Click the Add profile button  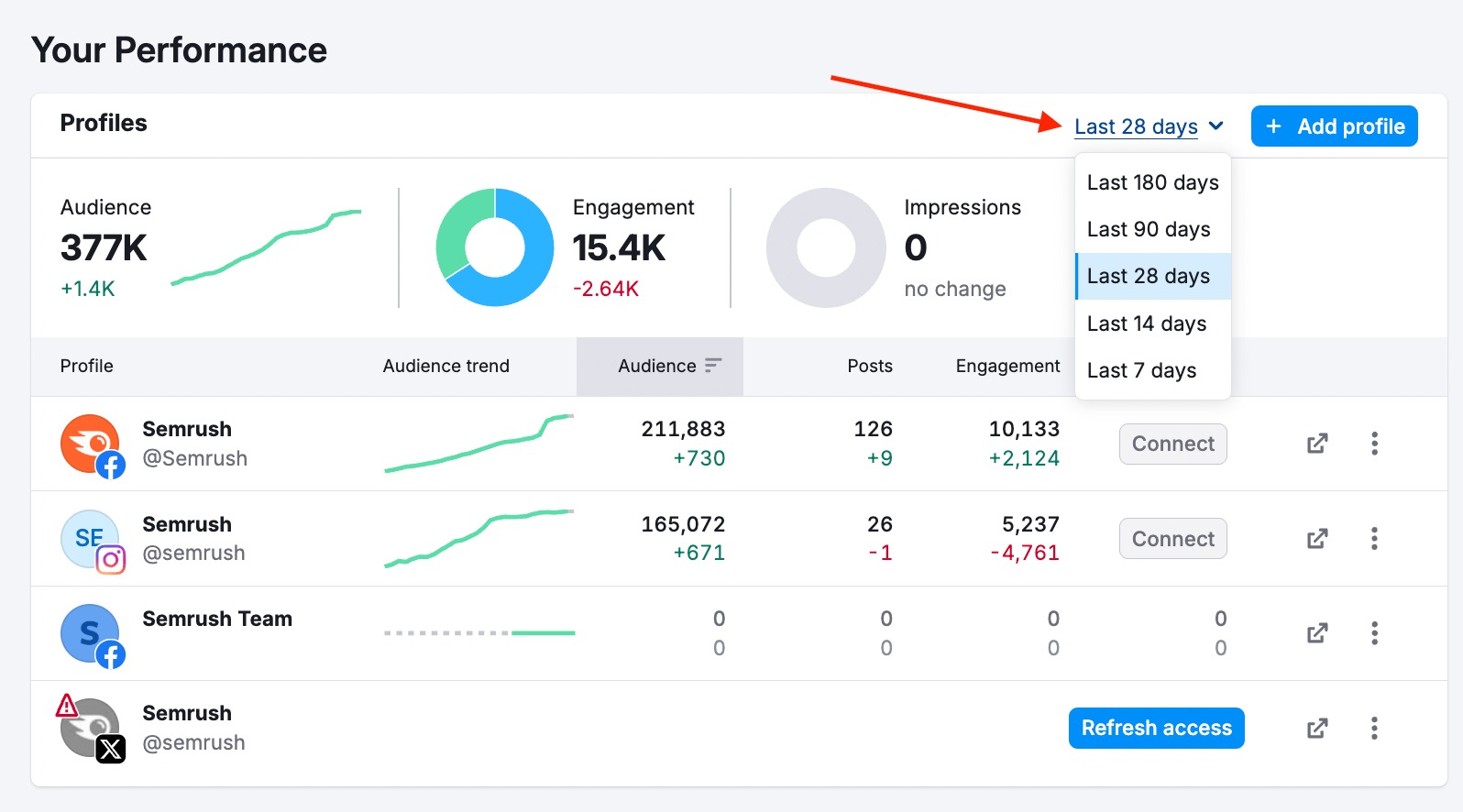tap(1334, 126)
